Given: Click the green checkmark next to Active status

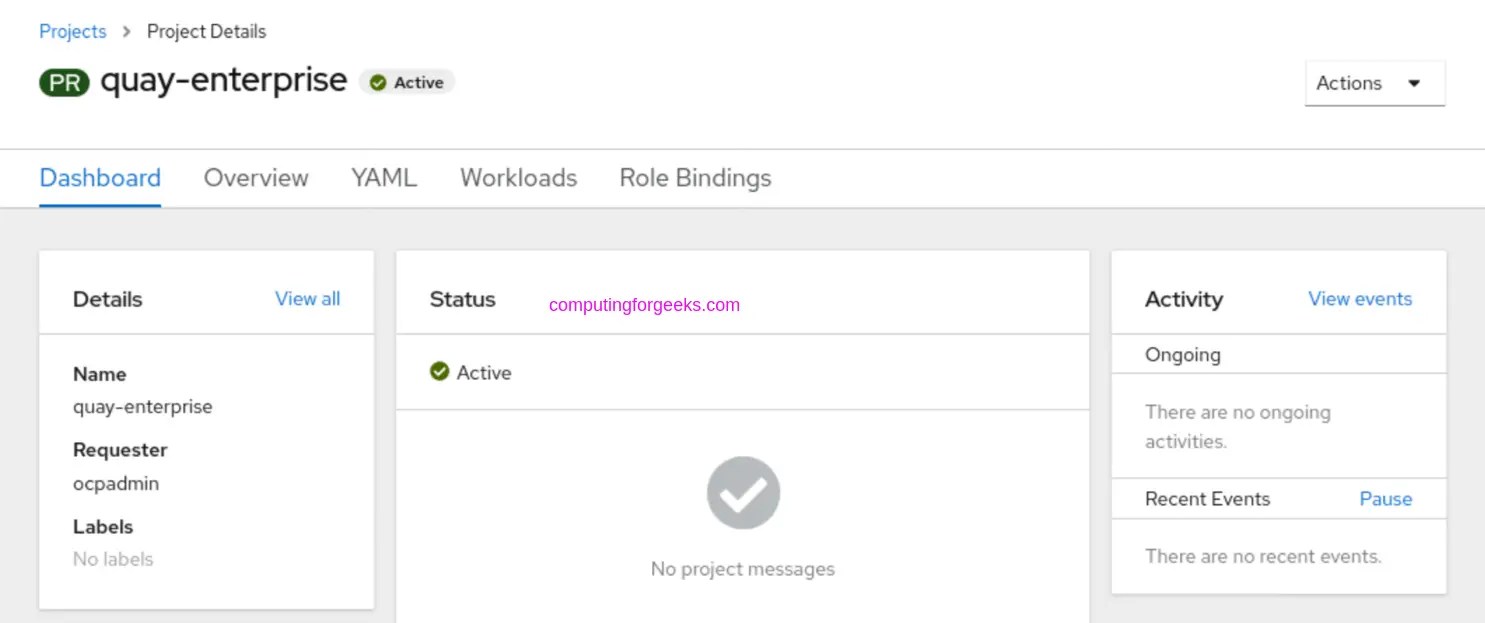Looking at the screenshot, I should click(439, 372).
